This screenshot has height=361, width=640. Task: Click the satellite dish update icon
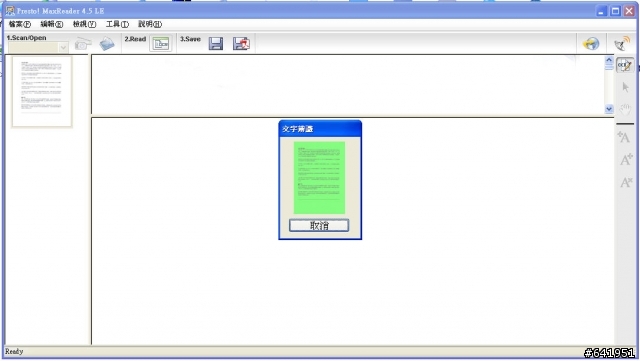[622, 44]
